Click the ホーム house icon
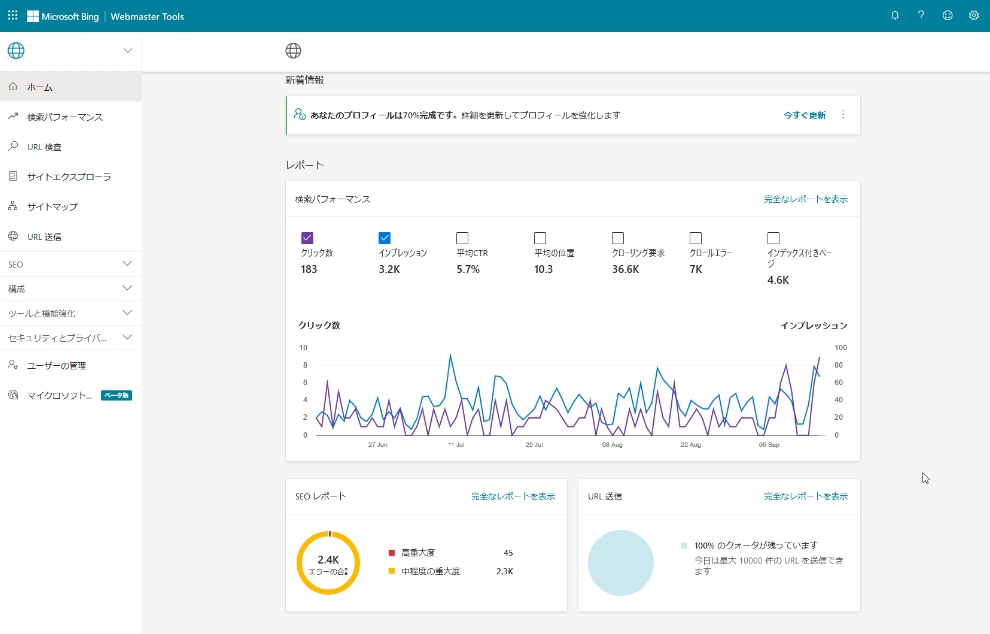The image size is (990, 634). click(13, 87)
